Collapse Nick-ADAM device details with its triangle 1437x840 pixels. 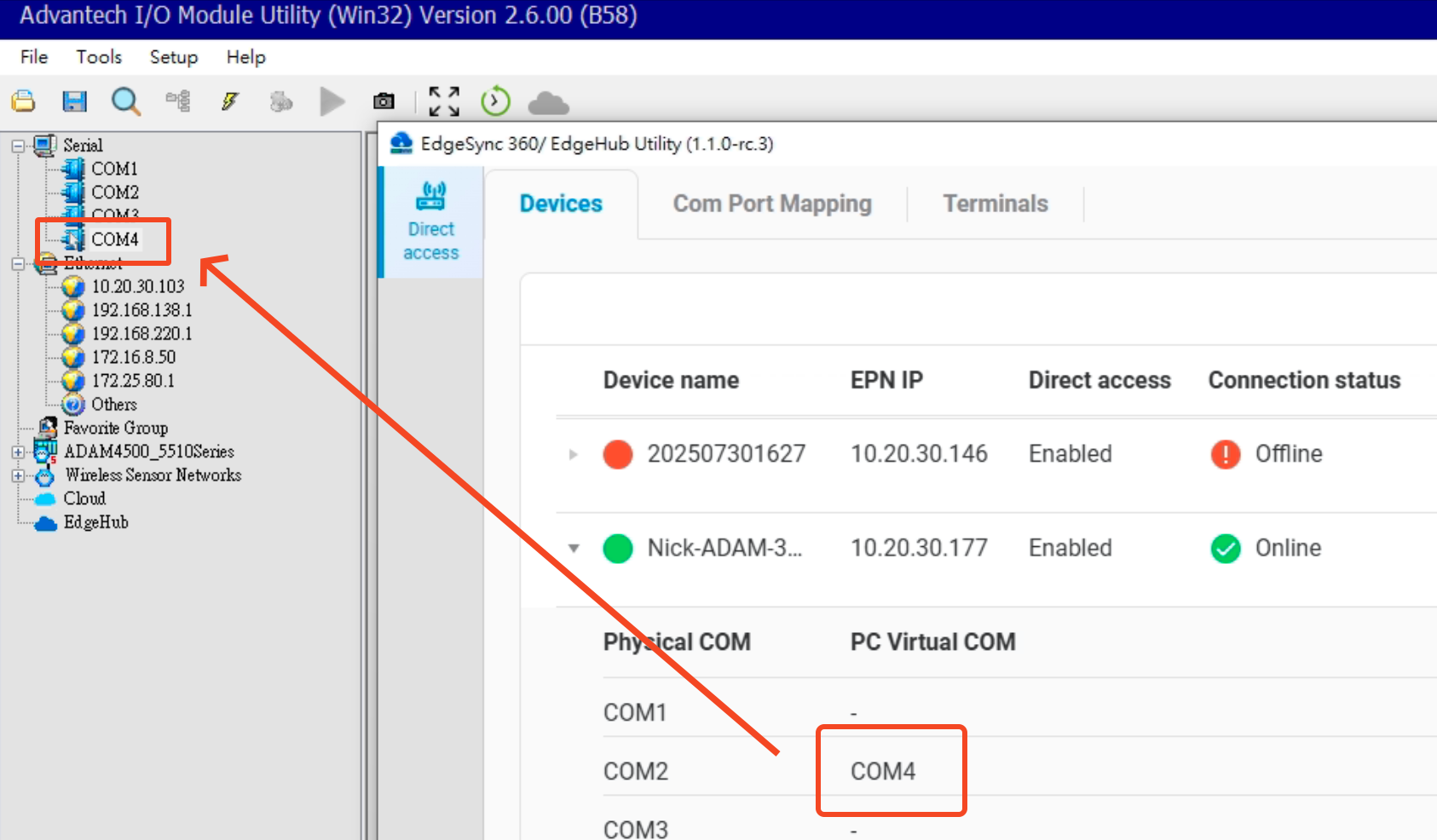tap(573, 549)
